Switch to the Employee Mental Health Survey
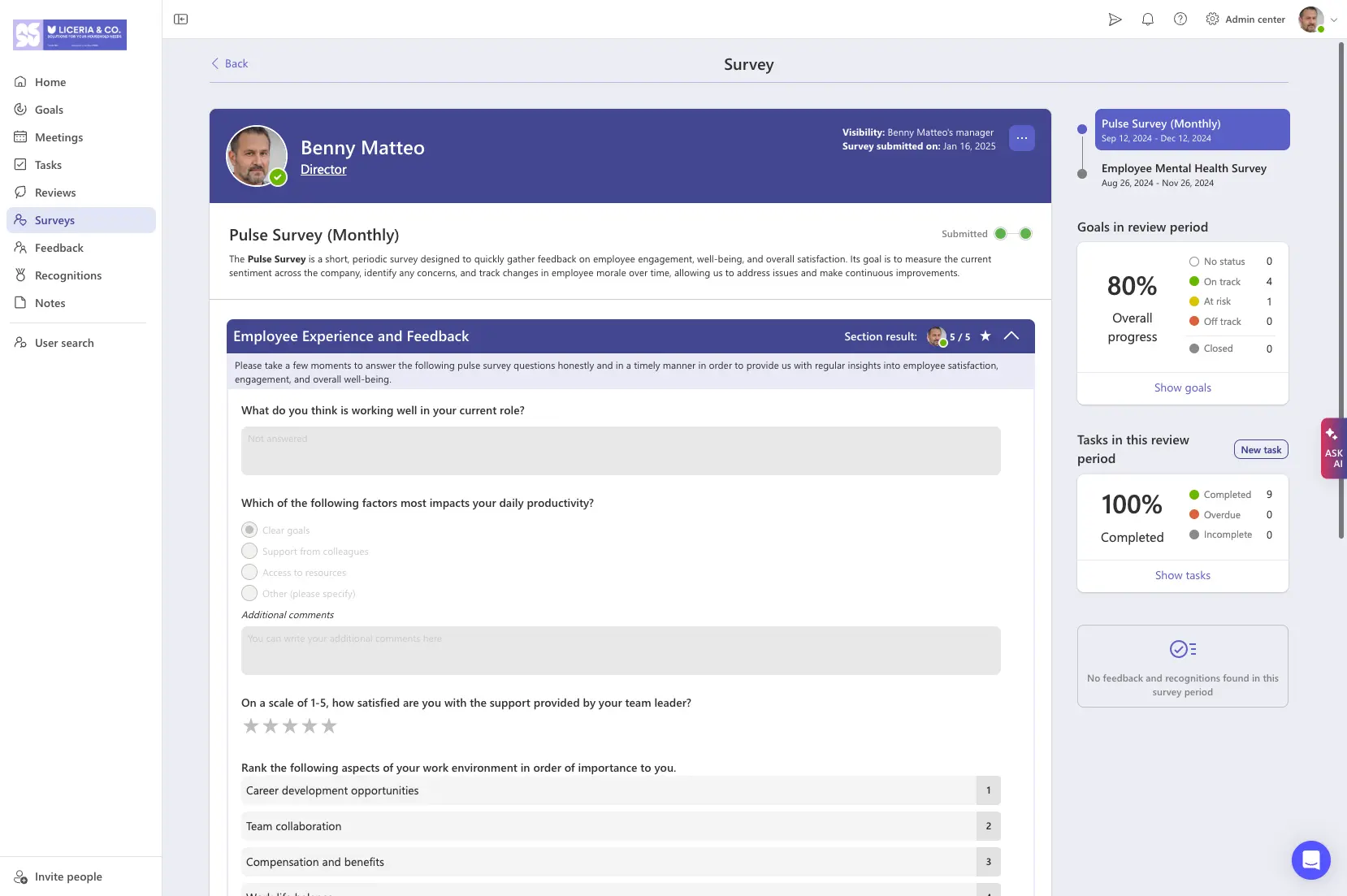Image resolution: width=1347 pixels, height=896 pixels. (x=1184, y=168)
